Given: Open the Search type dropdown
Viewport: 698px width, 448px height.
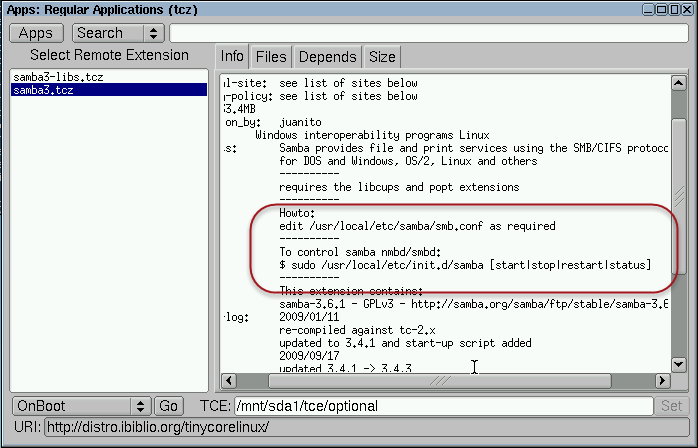Looking at the screenshot, I should pyautogui.click(x=119, y=34).
